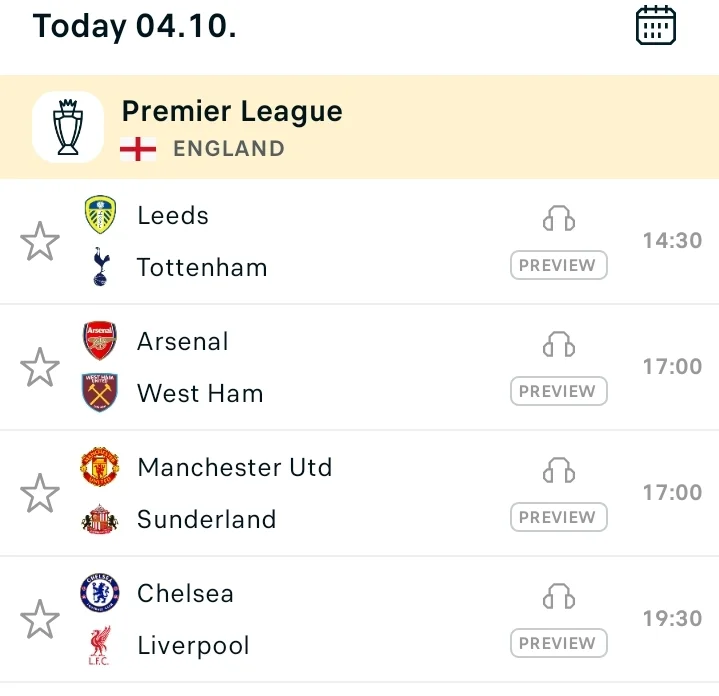The height and width of the screenshot is (696, 719).
Task: Click headphones icon for Manchester Utd match
Action: tap(559, 470)
